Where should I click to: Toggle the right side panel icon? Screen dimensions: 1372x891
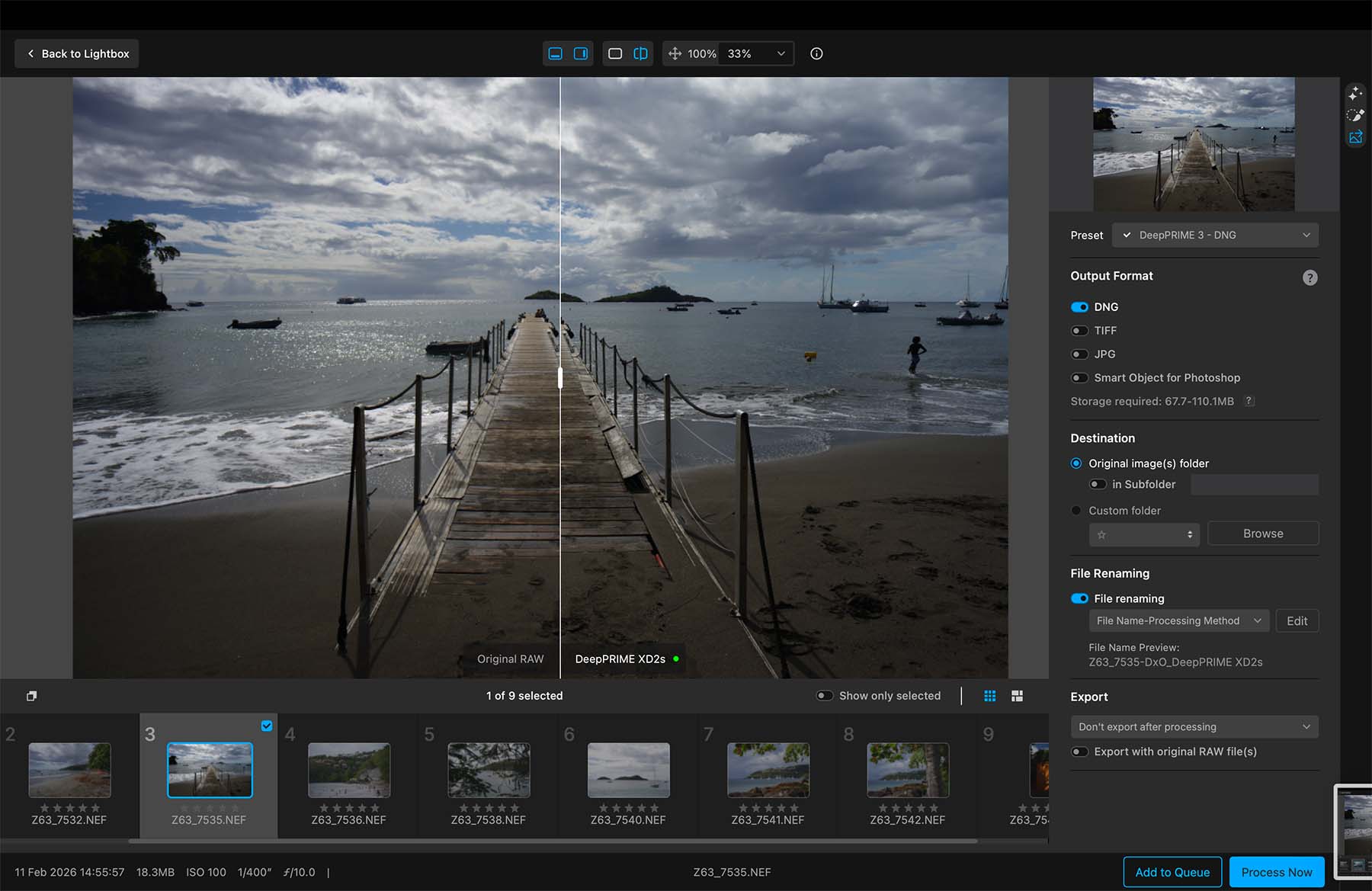(581, 53)
